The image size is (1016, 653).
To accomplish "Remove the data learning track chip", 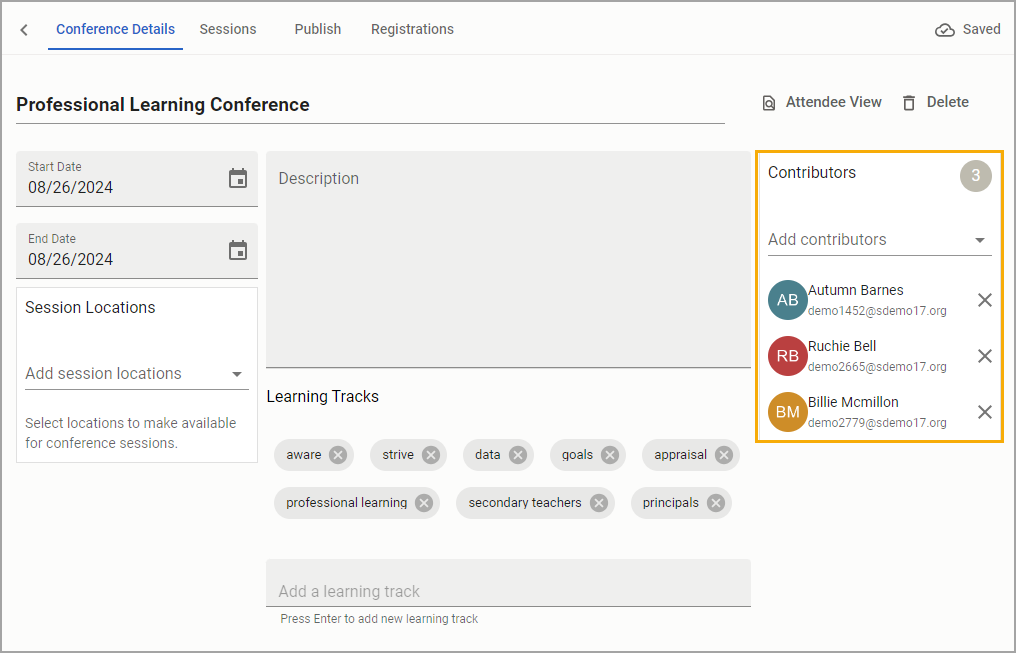I will [517, 455].
